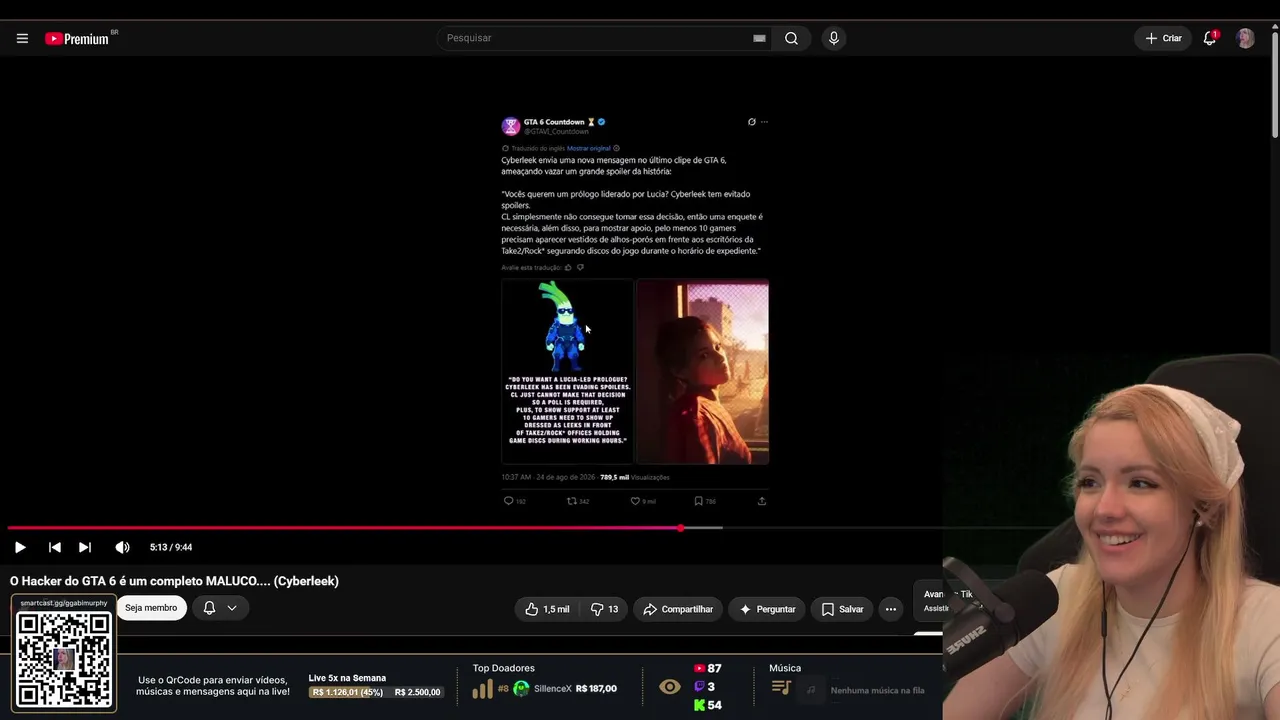The width and height of the screenshot is (1280, 720).
Task: Click the tweet's share upload icon
Action: [762, 501]
